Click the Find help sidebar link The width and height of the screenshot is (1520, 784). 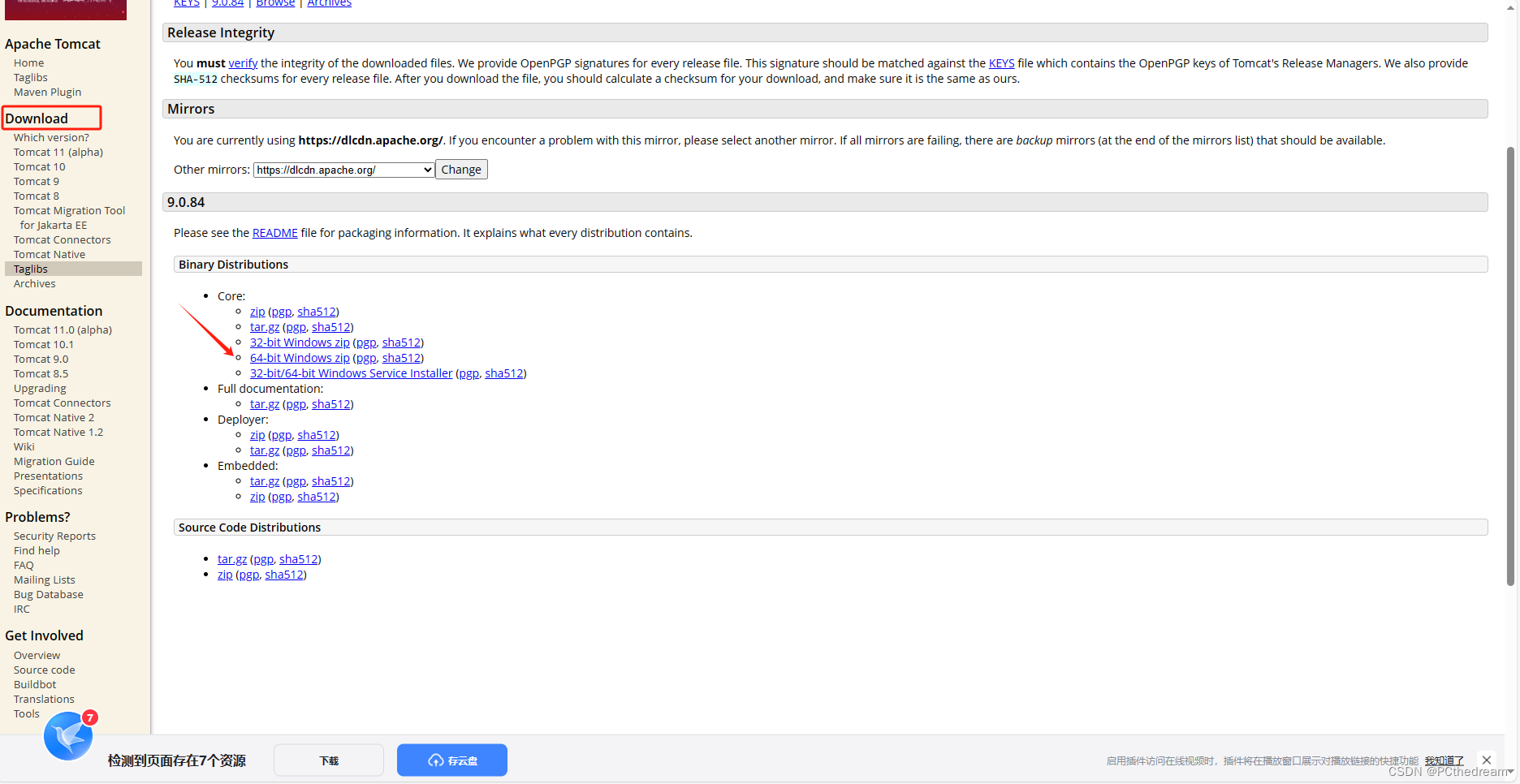click(x=37, y=551)
